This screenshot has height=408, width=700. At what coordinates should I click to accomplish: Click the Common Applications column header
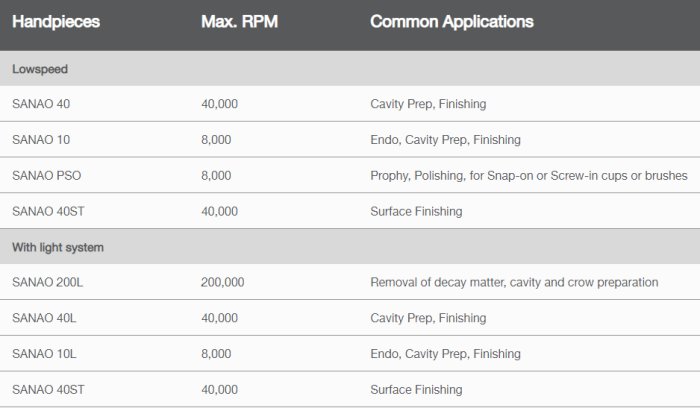(x=451, y=22)
